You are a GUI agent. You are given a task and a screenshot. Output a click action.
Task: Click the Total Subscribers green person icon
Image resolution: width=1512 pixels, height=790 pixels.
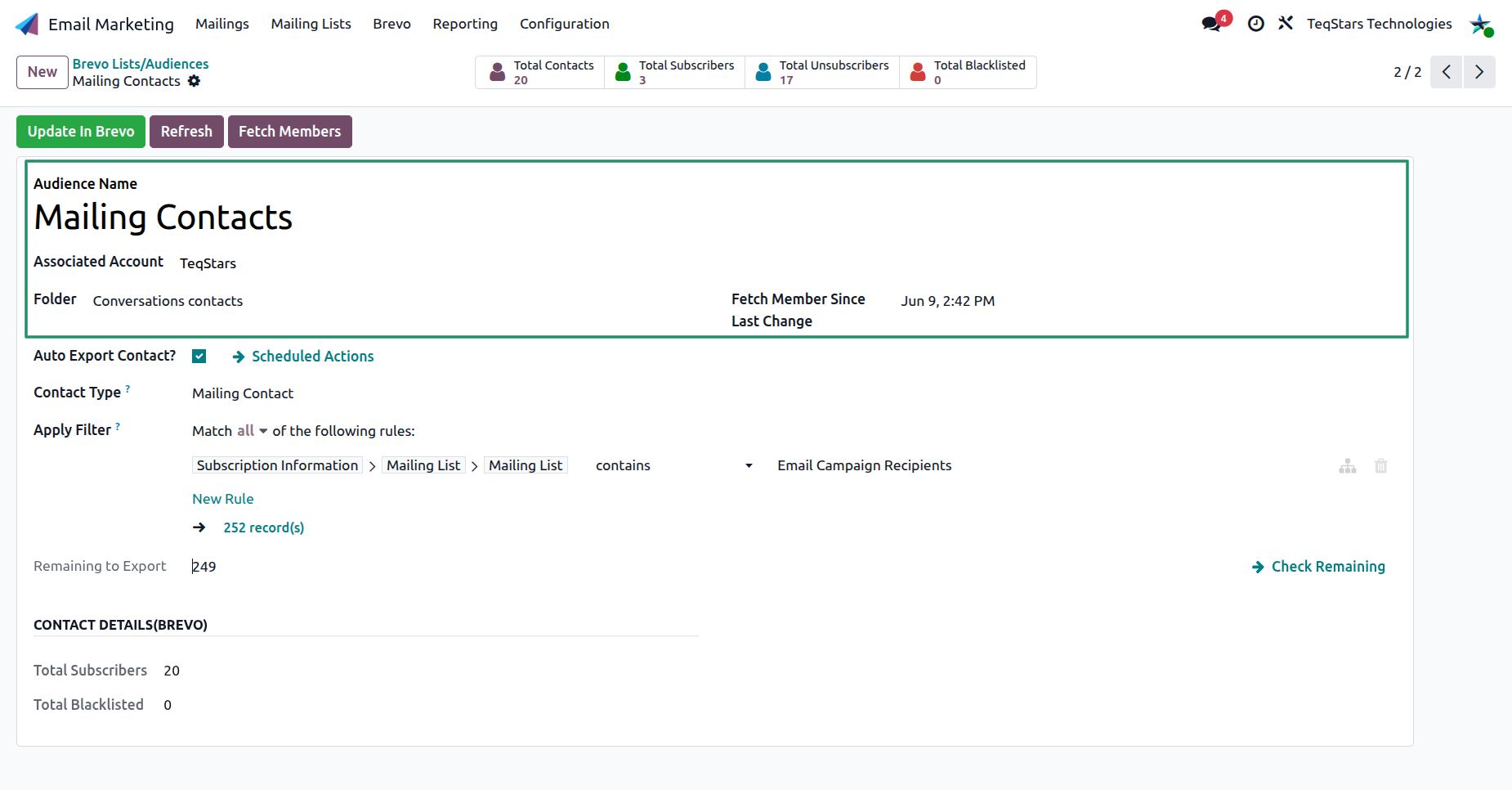point(623,72)
